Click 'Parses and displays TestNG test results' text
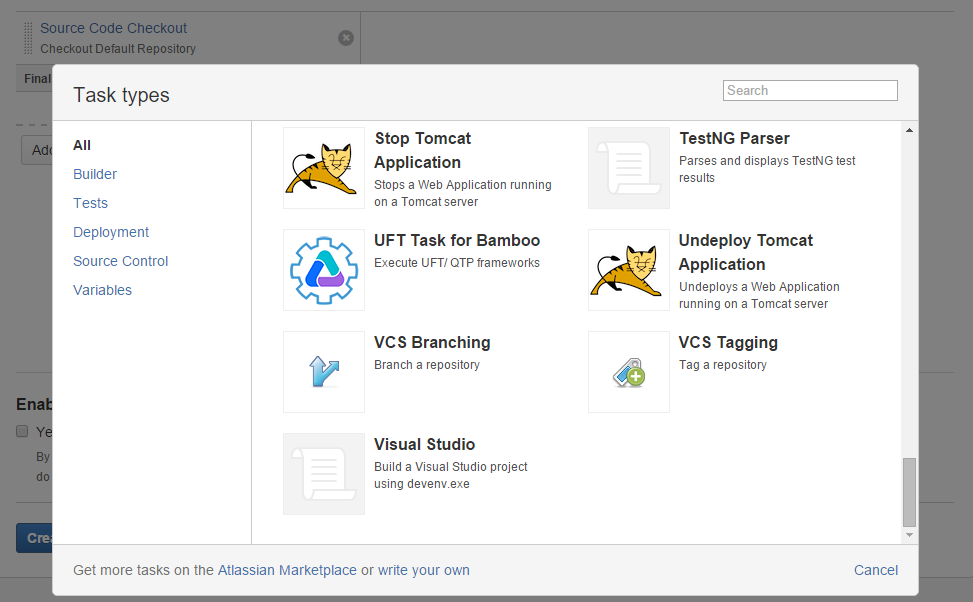The image size is (973, 602). pyautogui.click(x=767, y=169)
